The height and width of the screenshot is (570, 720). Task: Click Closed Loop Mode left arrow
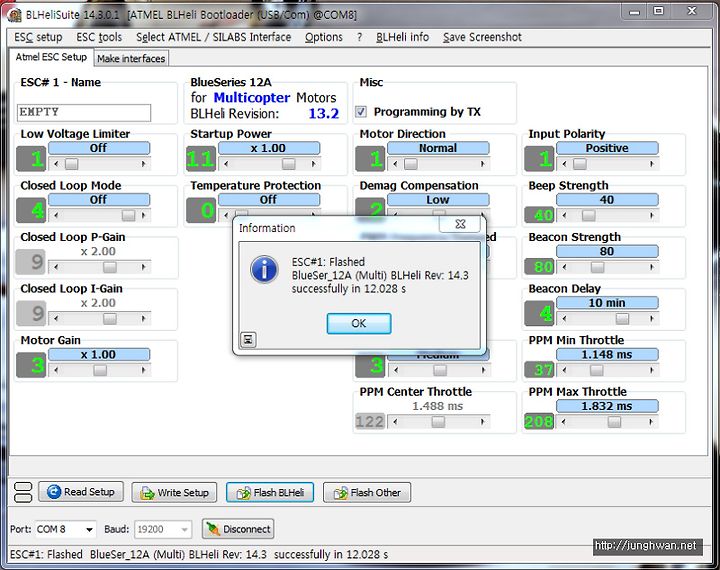pos(56,215)
